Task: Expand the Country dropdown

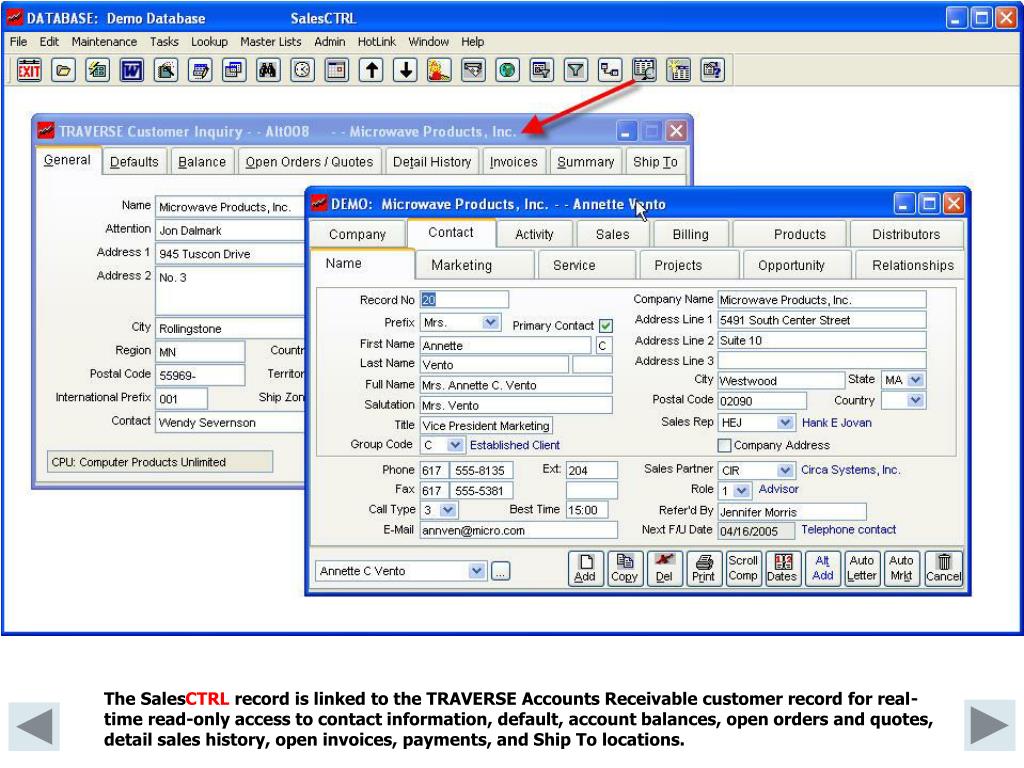Action: pyautogui.click(x=916, y=400)
